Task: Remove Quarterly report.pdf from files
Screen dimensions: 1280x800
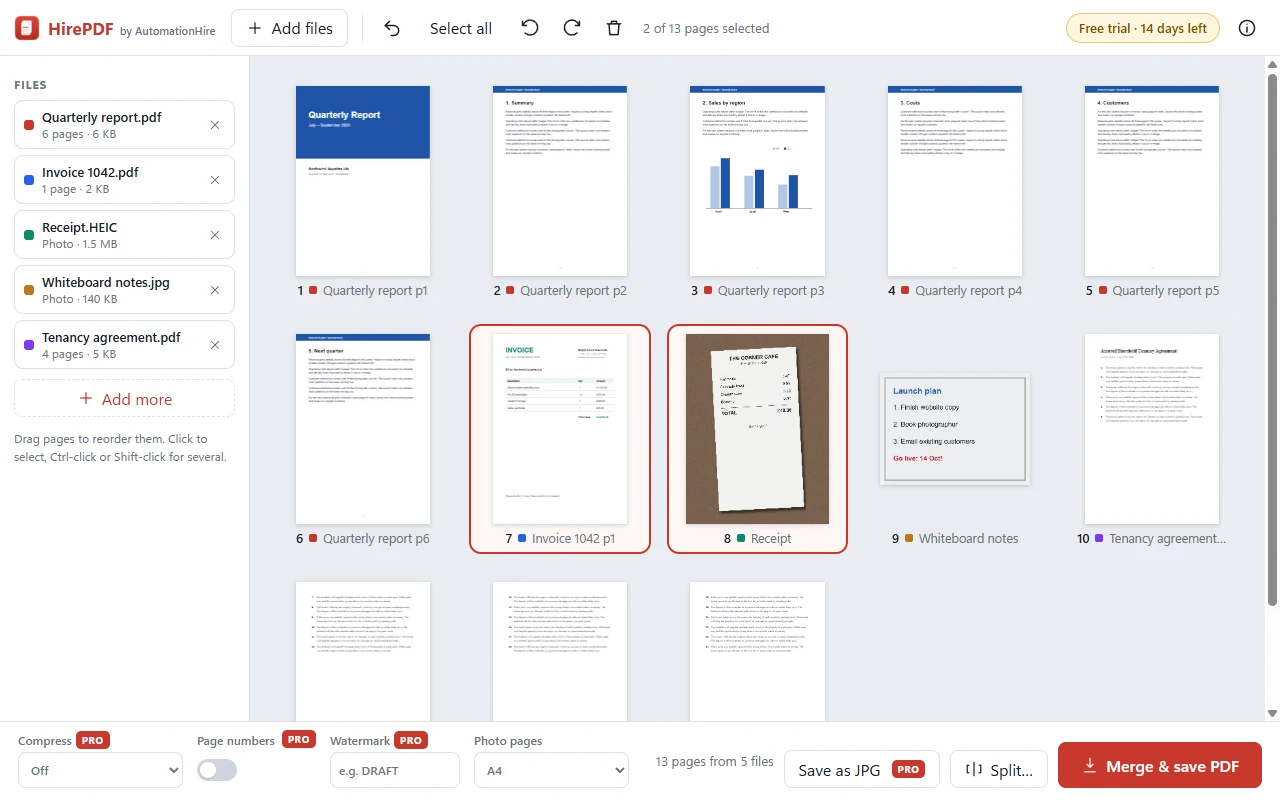Action: (x=215, y=125)
